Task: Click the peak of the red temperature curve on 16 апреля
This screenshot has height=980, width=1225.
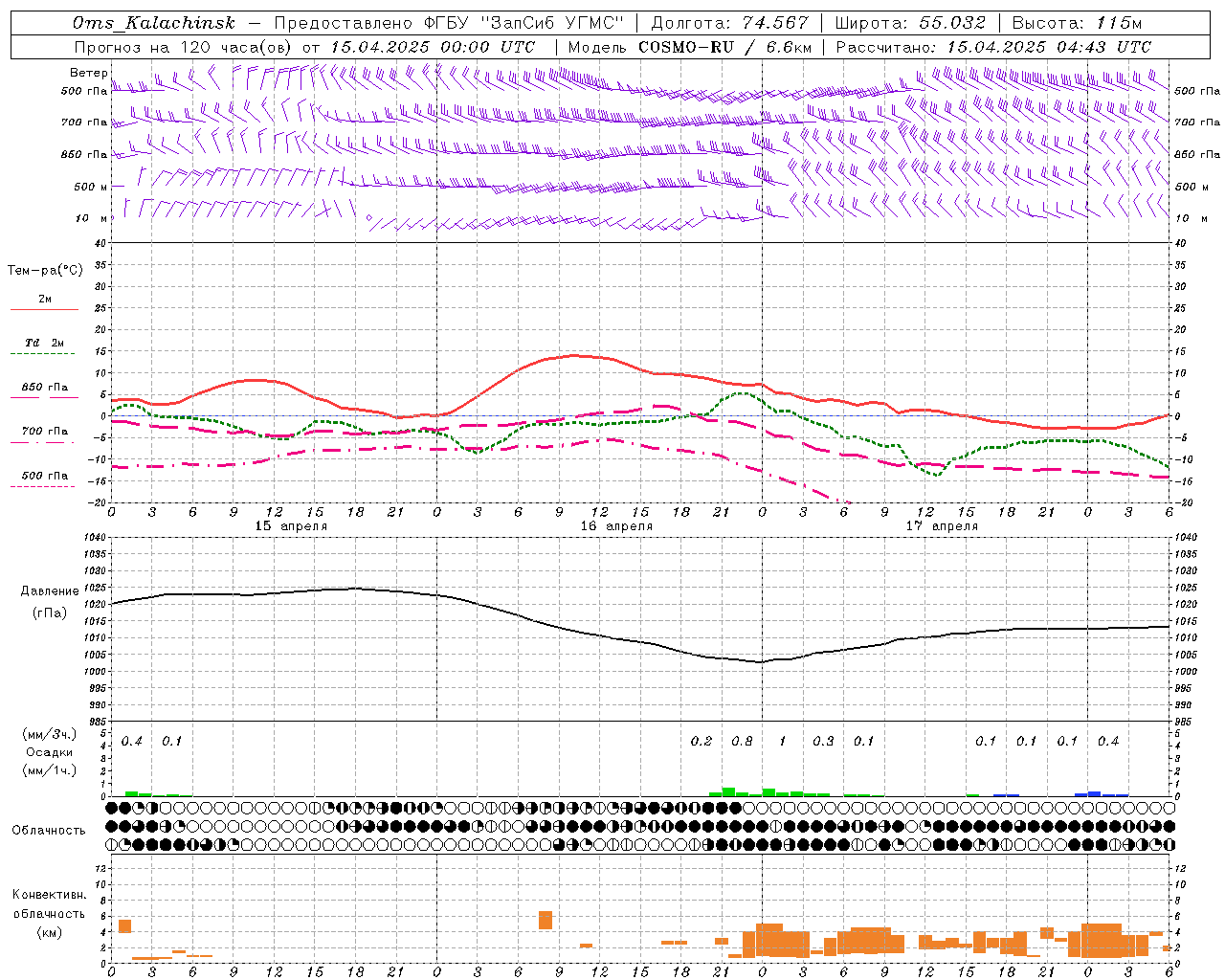Action: [x=574, y=355]
